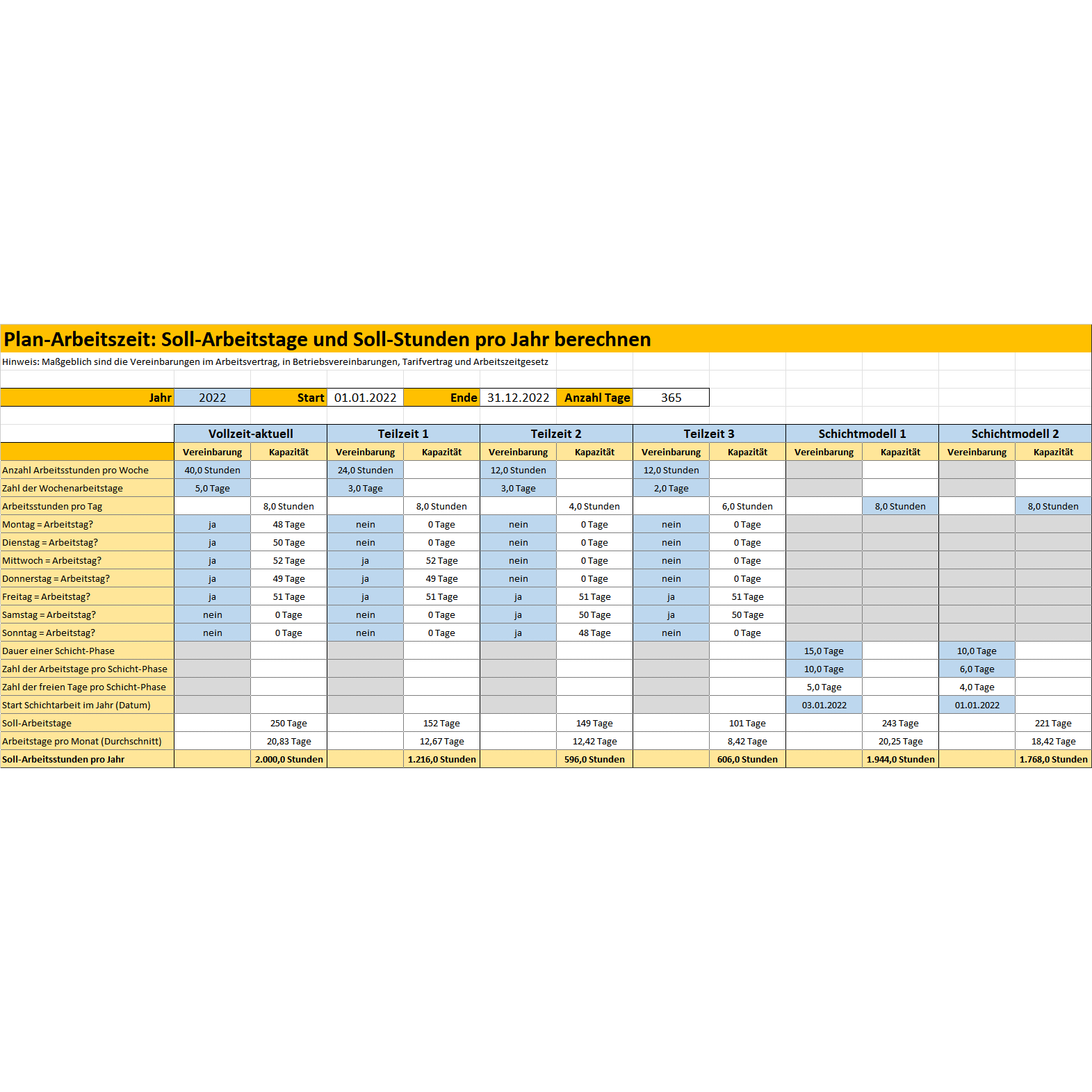
Task: Toggle Teilzeit 2 Sonntag value 'ja'
Action: [518, 633]
